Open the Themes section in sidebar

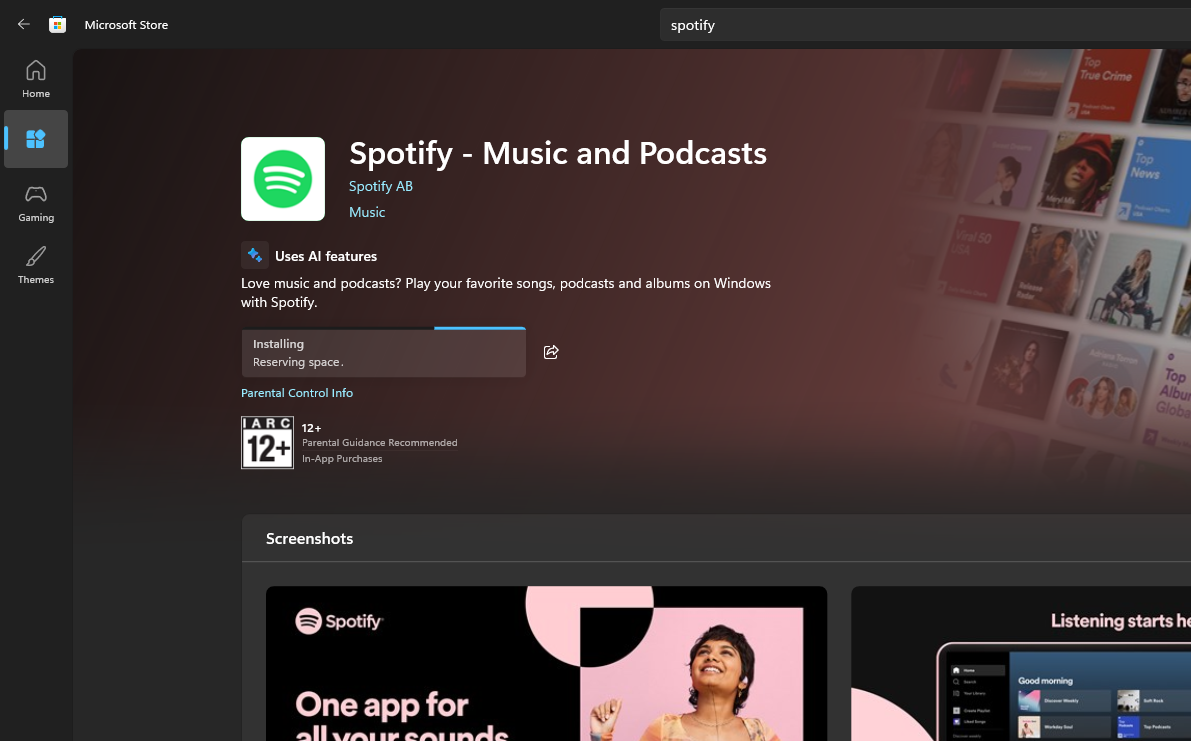36,265
